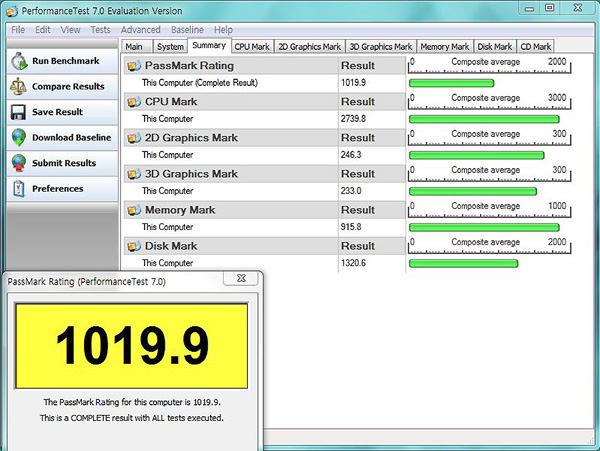600x451 pixels.
Task: Go to the CPU Mark tab
Action: pos(252,46)
